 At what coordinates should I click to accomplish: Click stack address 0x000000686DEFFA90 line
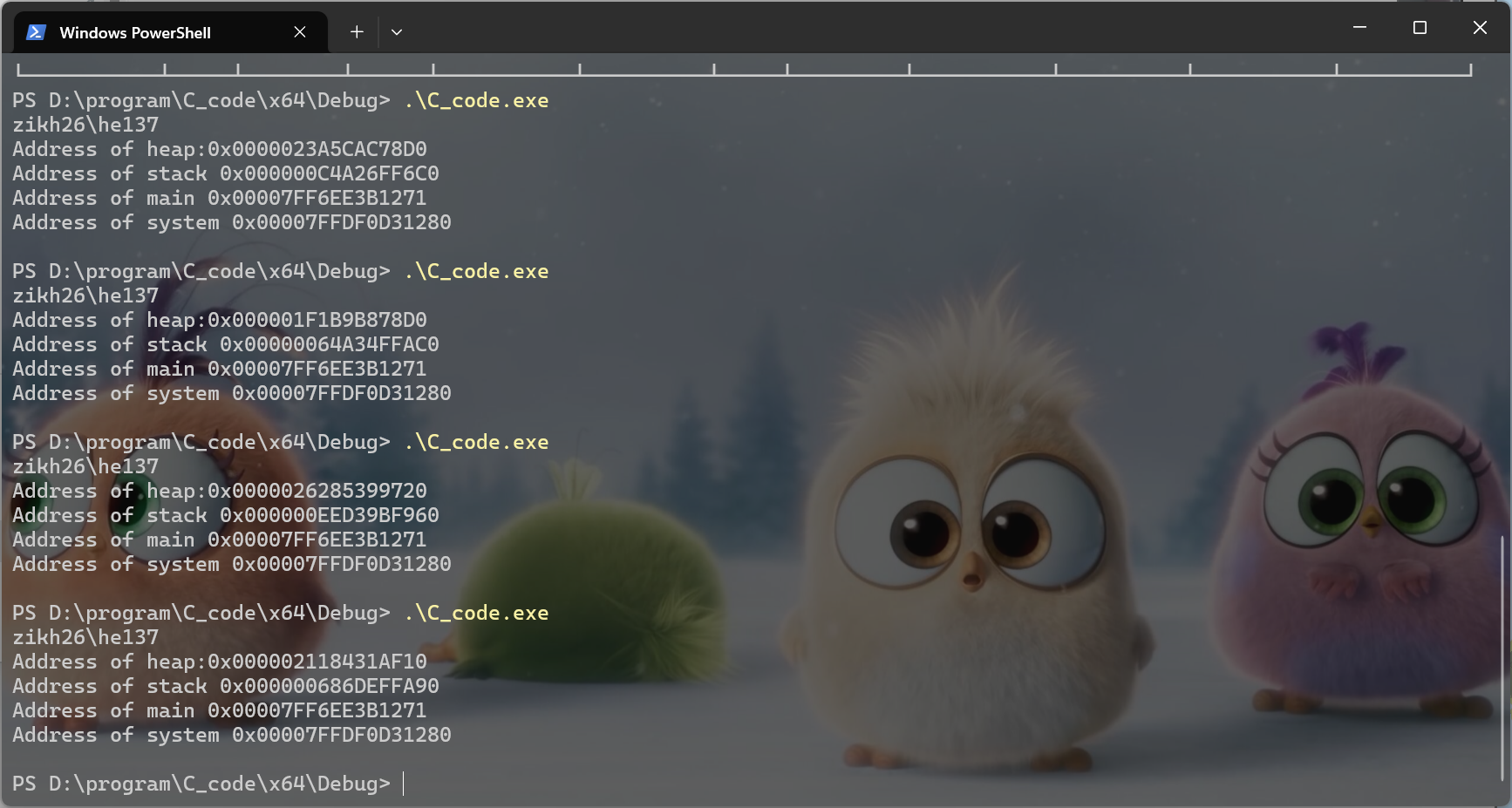tap(226, 686)
